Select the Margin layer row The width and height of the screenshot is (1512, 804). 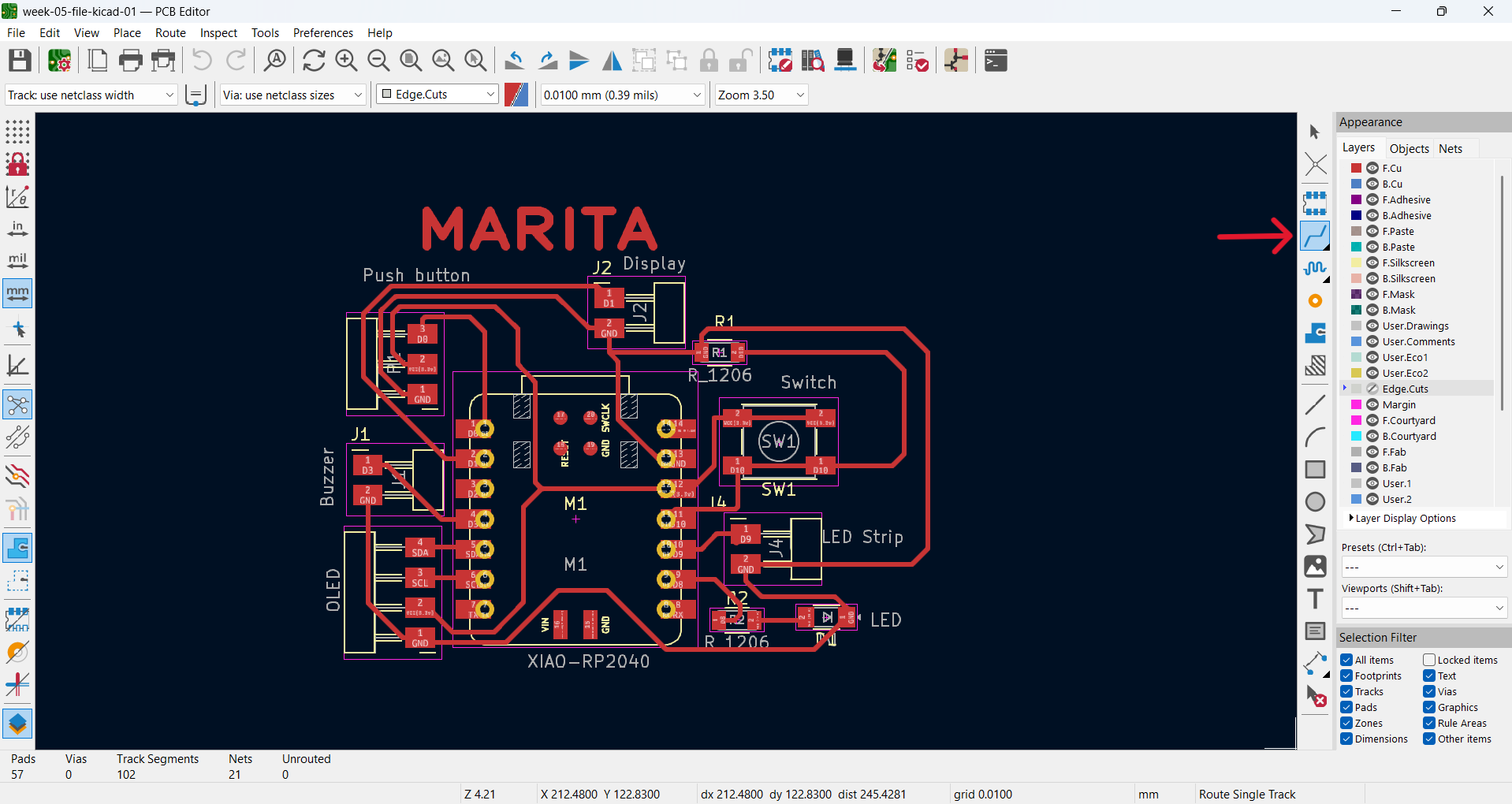(1418, 404)
